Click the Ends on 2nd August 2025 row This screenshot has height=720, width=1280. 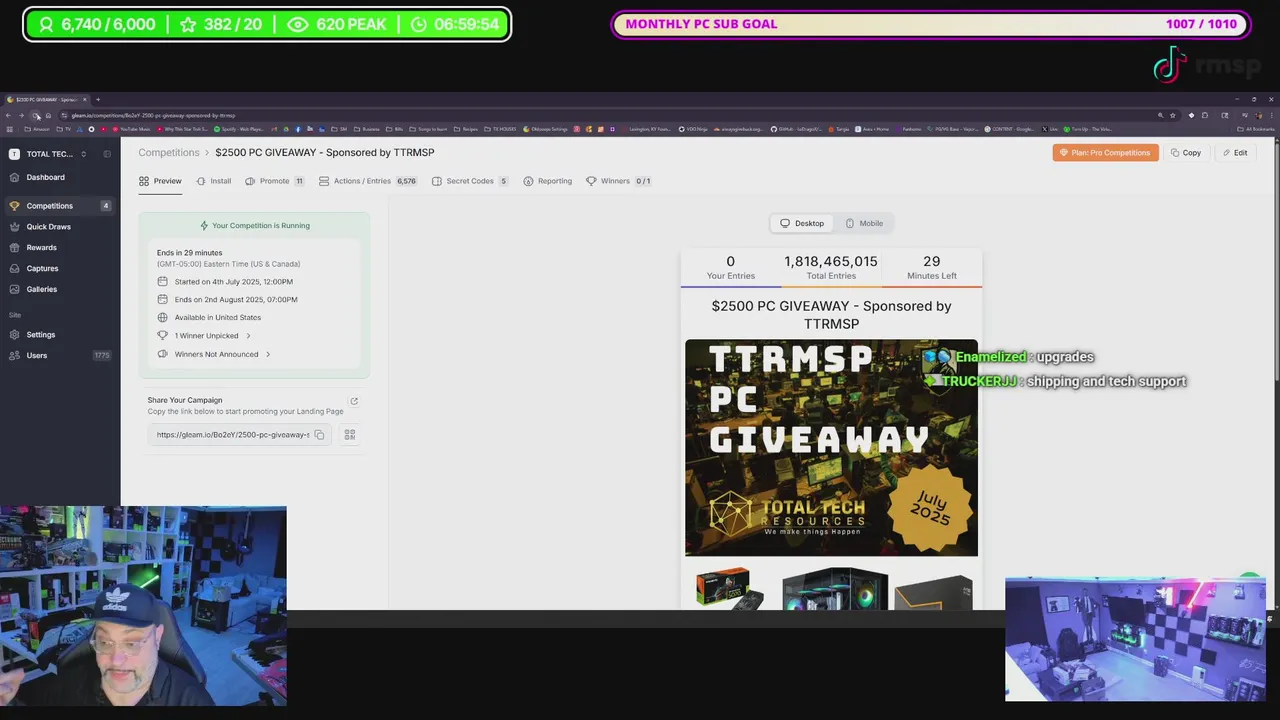click(x=227, y=300)
